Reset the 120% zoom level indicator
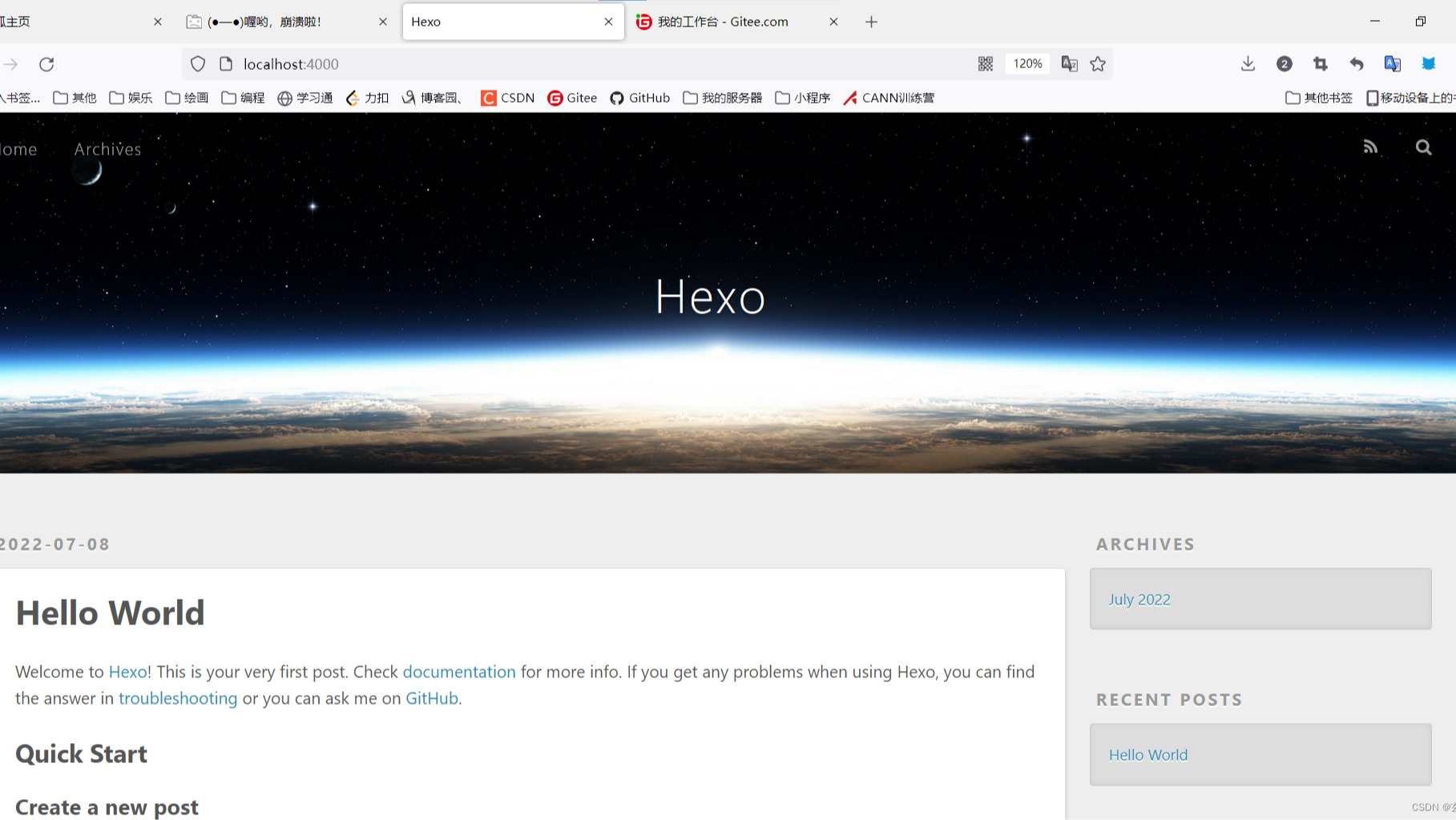The image size is (1456, 820). [x=1027, y=64]
